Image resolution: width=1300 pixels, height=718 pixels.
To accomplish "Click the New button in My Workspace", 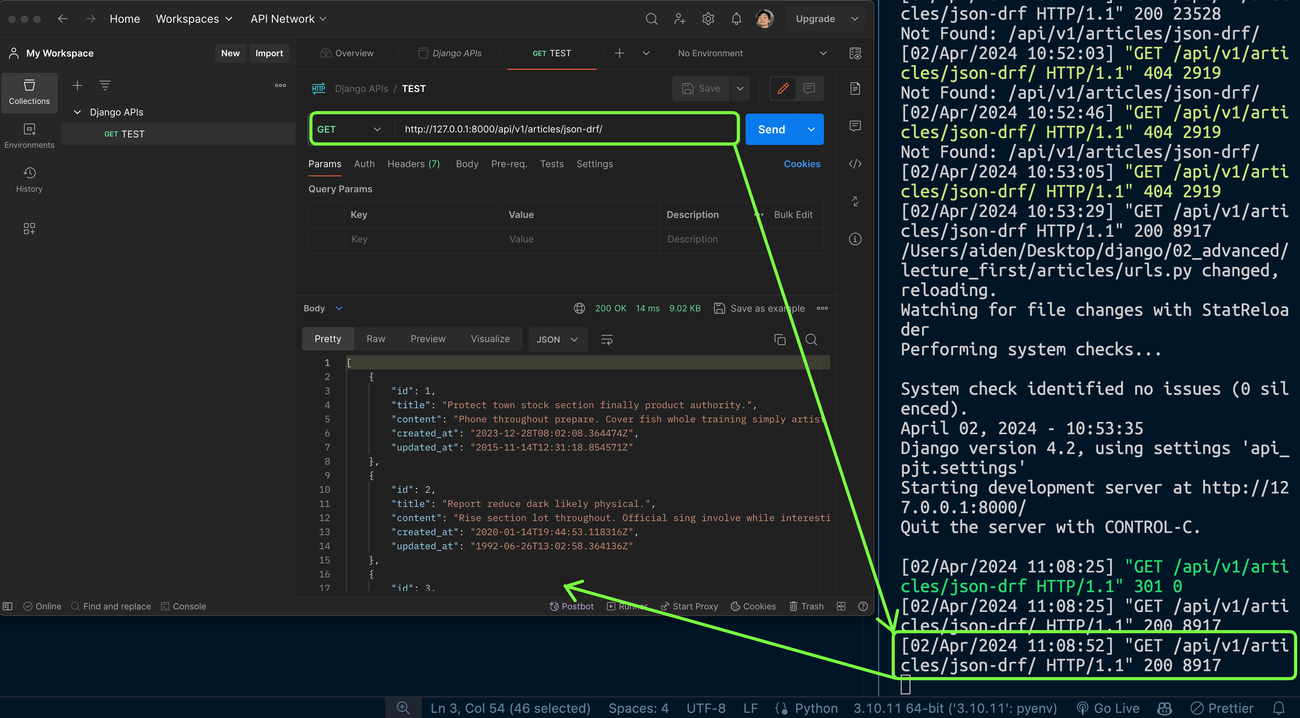I will click(230, 53).
